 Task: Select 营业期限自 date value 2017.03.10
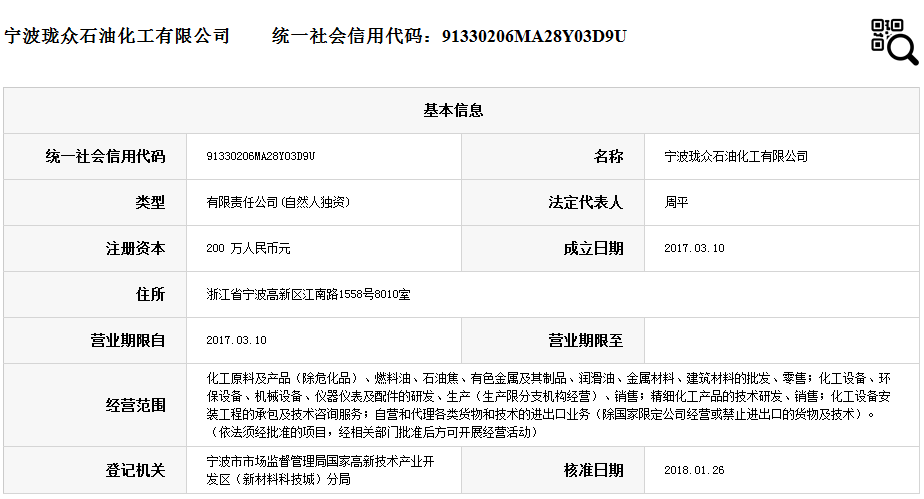click(236, 340)
